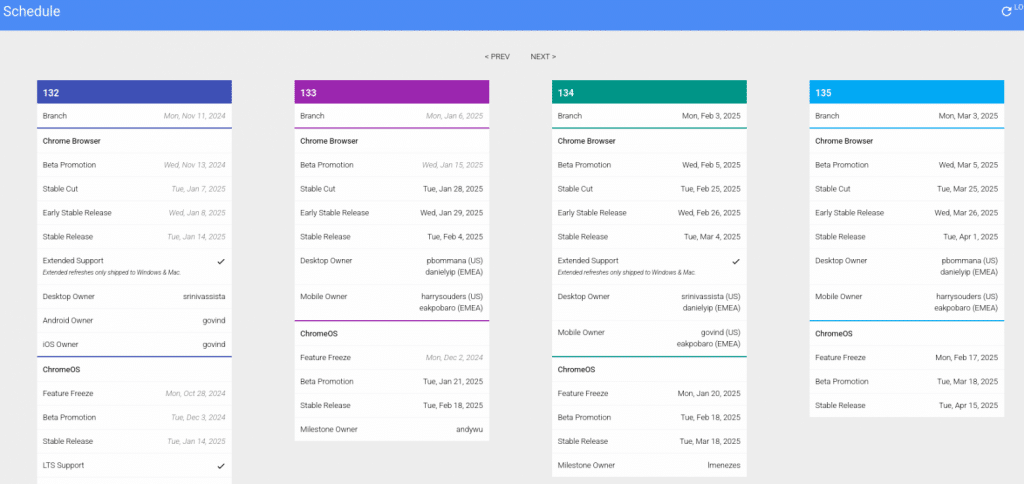
Task: Click Wed, Feb 5, 2025 beta promotion date
Action: point(711,165)
